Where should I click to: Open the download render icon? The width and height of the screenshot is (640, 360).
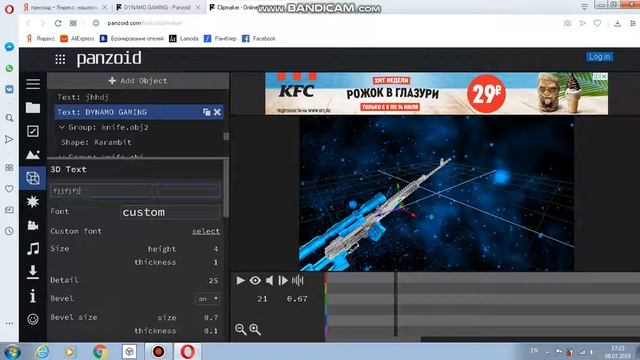tap(33, 272)
